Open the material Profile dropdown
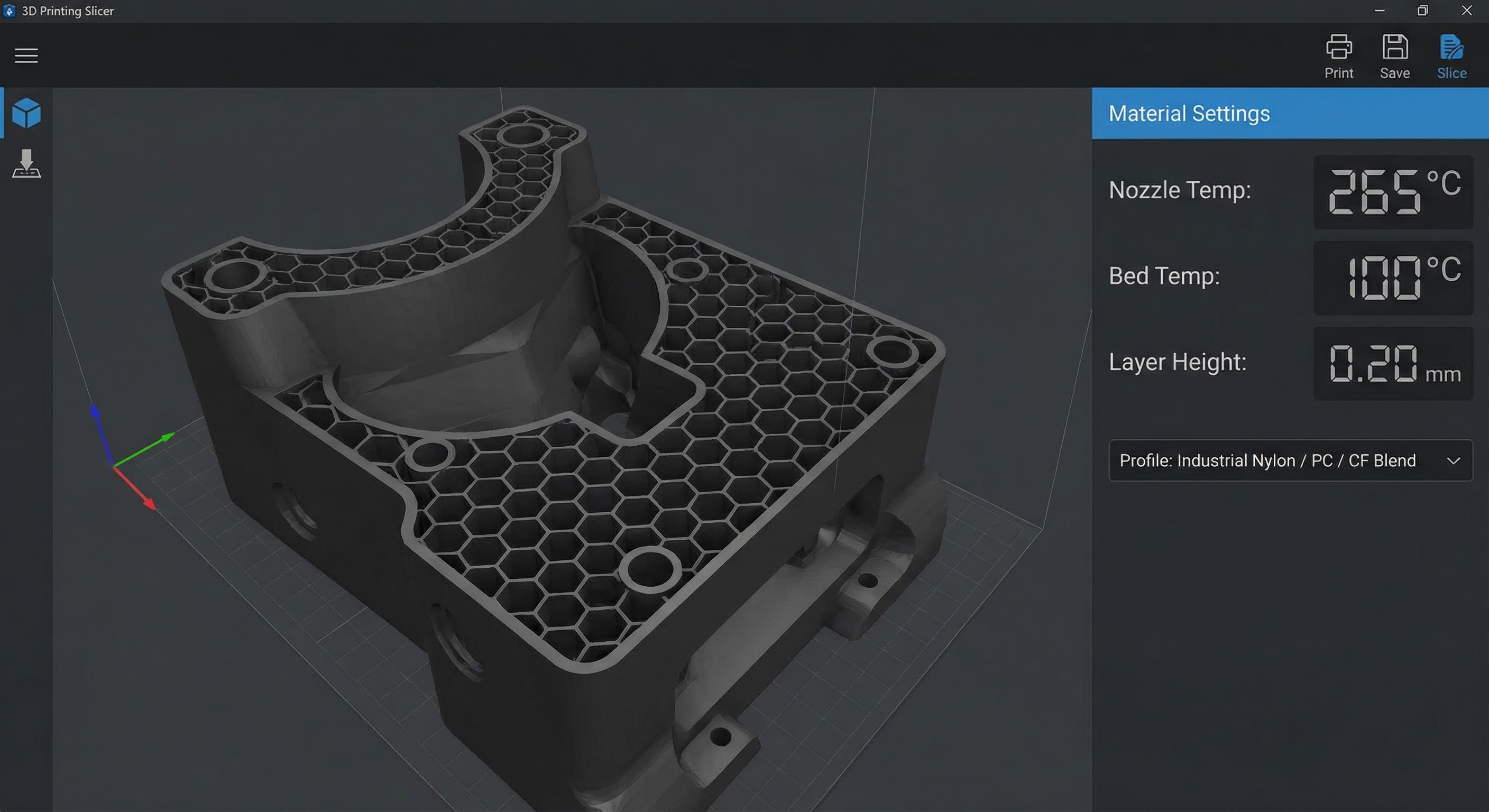The width and height of the screenshot is (1489, 812). coord(1290,460)
